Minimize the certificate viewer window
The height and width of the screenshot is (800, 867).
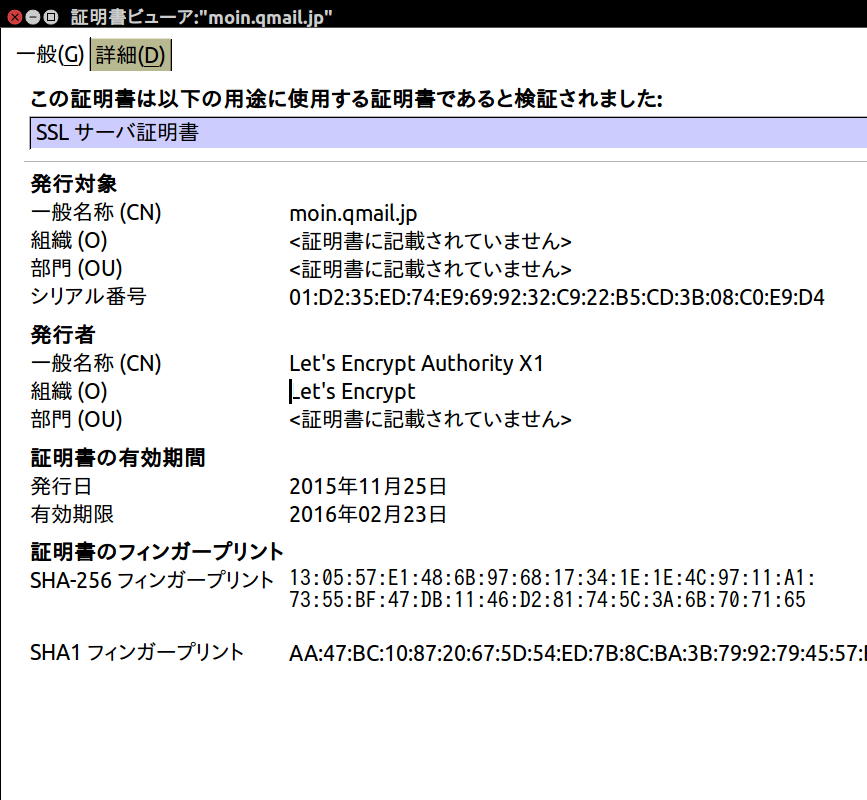click(x=33, y=17)
